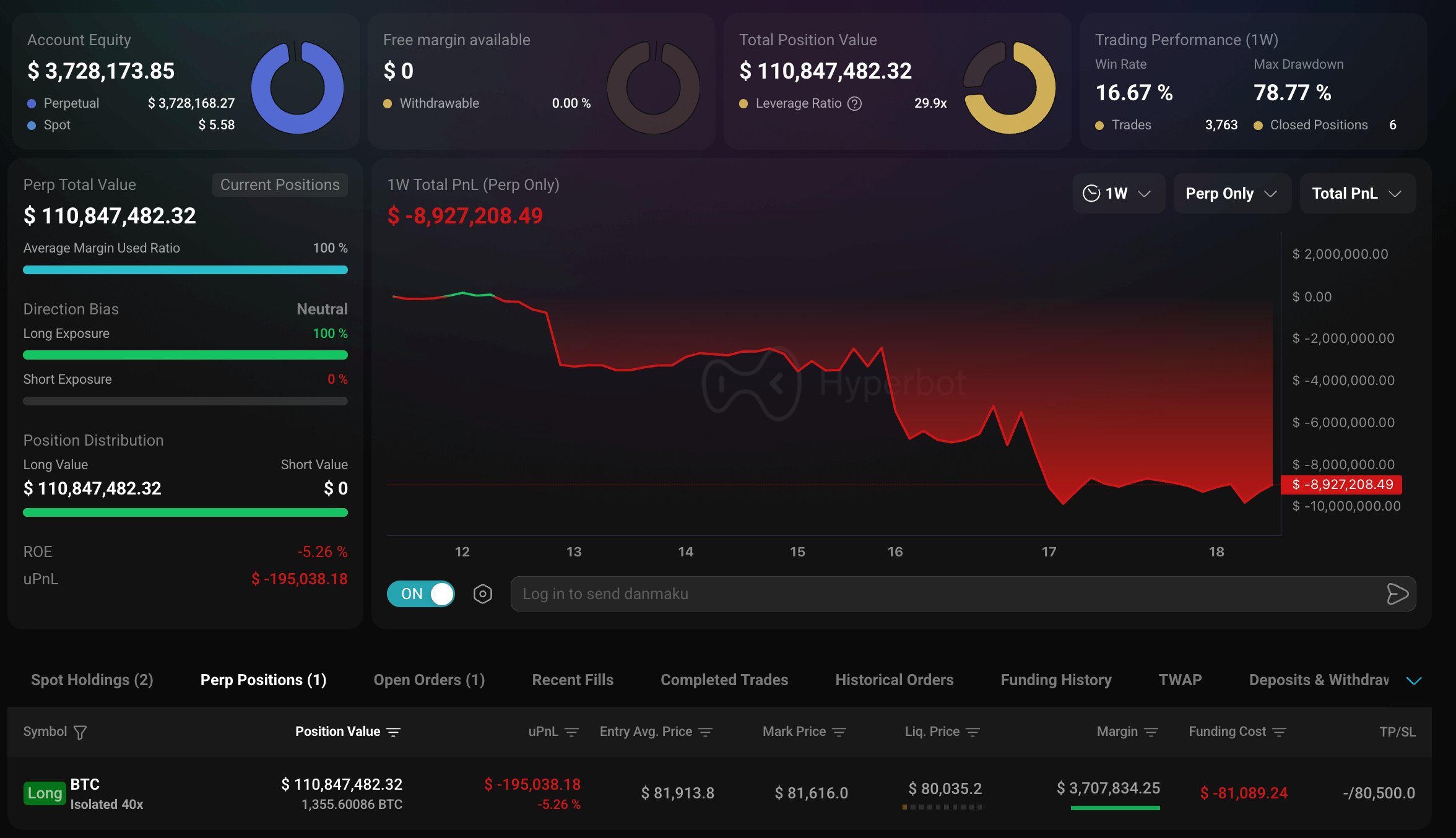This screenshot has height=838, width=1456.
Task: Go to the Recent Fills tab
Action: (x=573, y=680)
